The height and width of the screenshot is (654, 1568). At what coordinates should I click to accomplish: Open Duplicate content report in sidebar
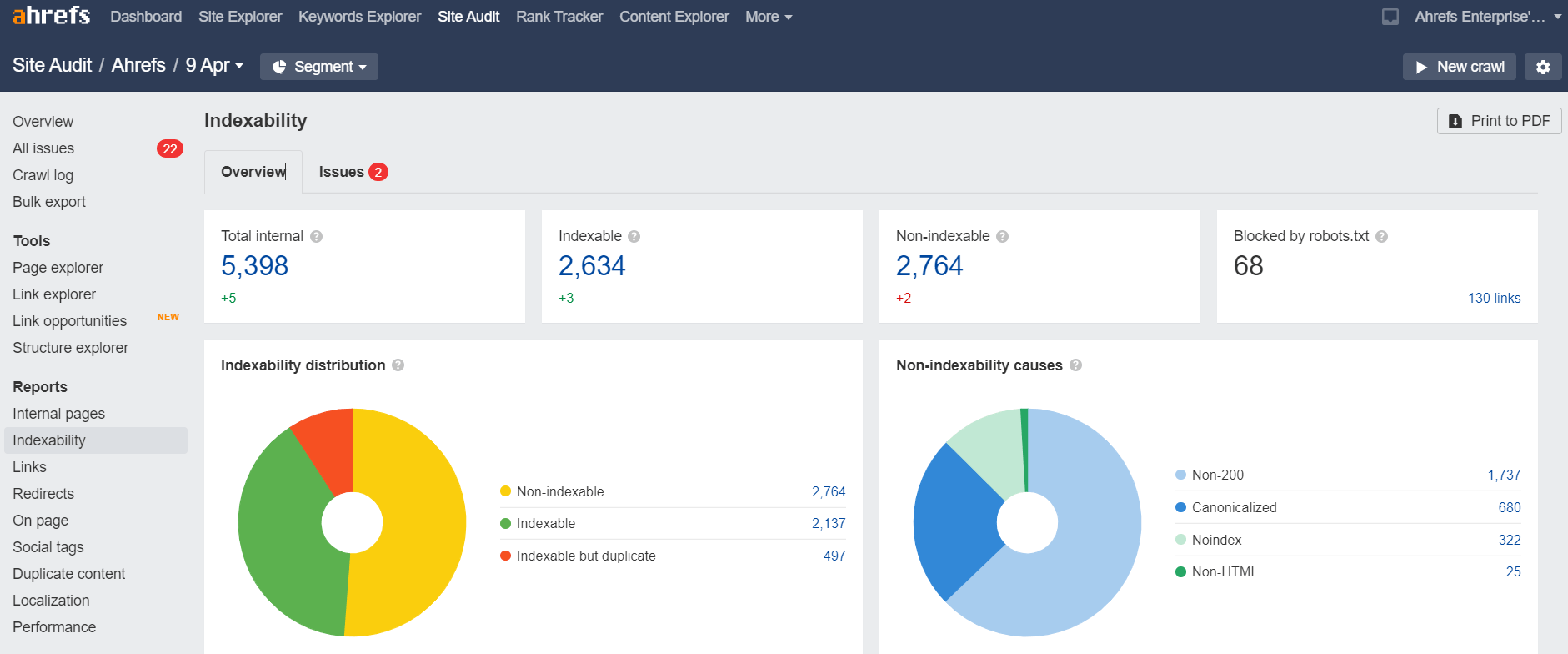point(69,574)
